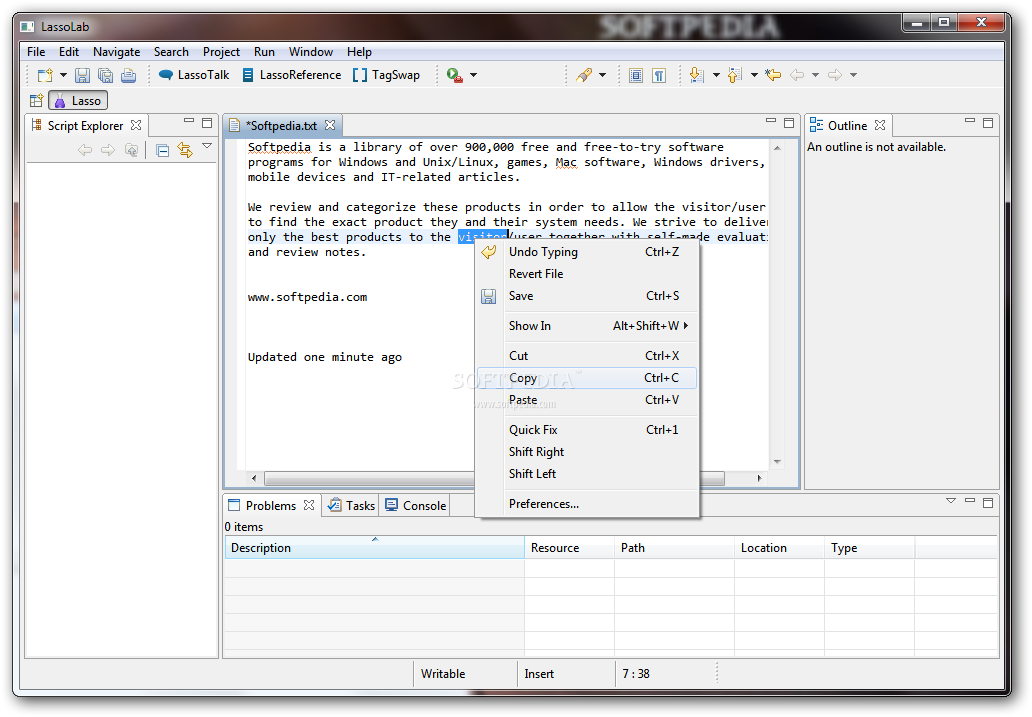Viewport: 1032px width, 717px height.
Task: Open Script Explorer view menu triangle
Action: point(207,146)
